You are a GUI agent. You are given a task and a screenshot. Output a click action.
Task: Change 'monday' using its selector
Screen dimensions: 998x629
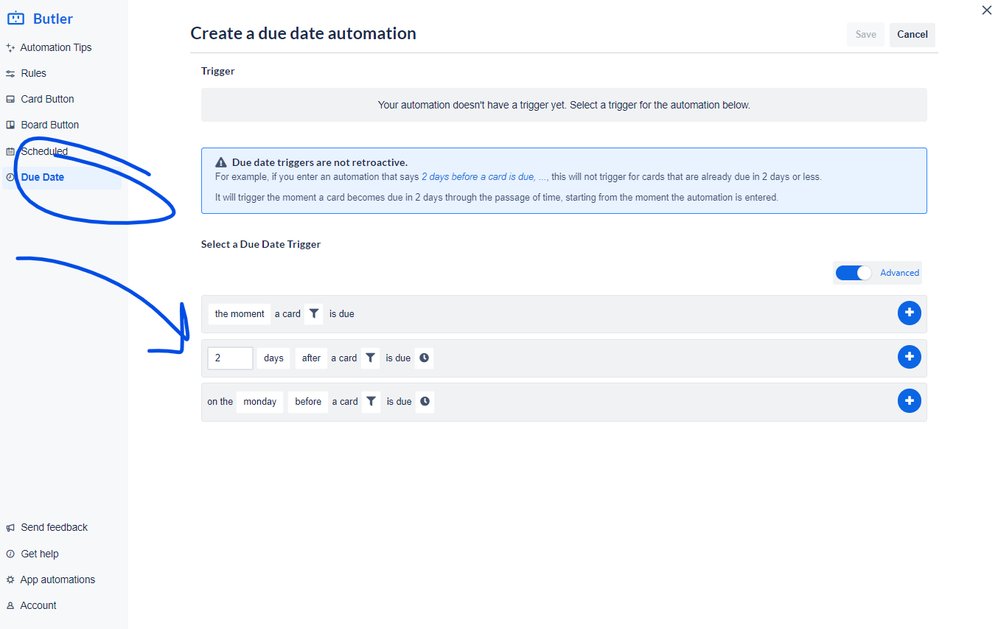[259, 401]
